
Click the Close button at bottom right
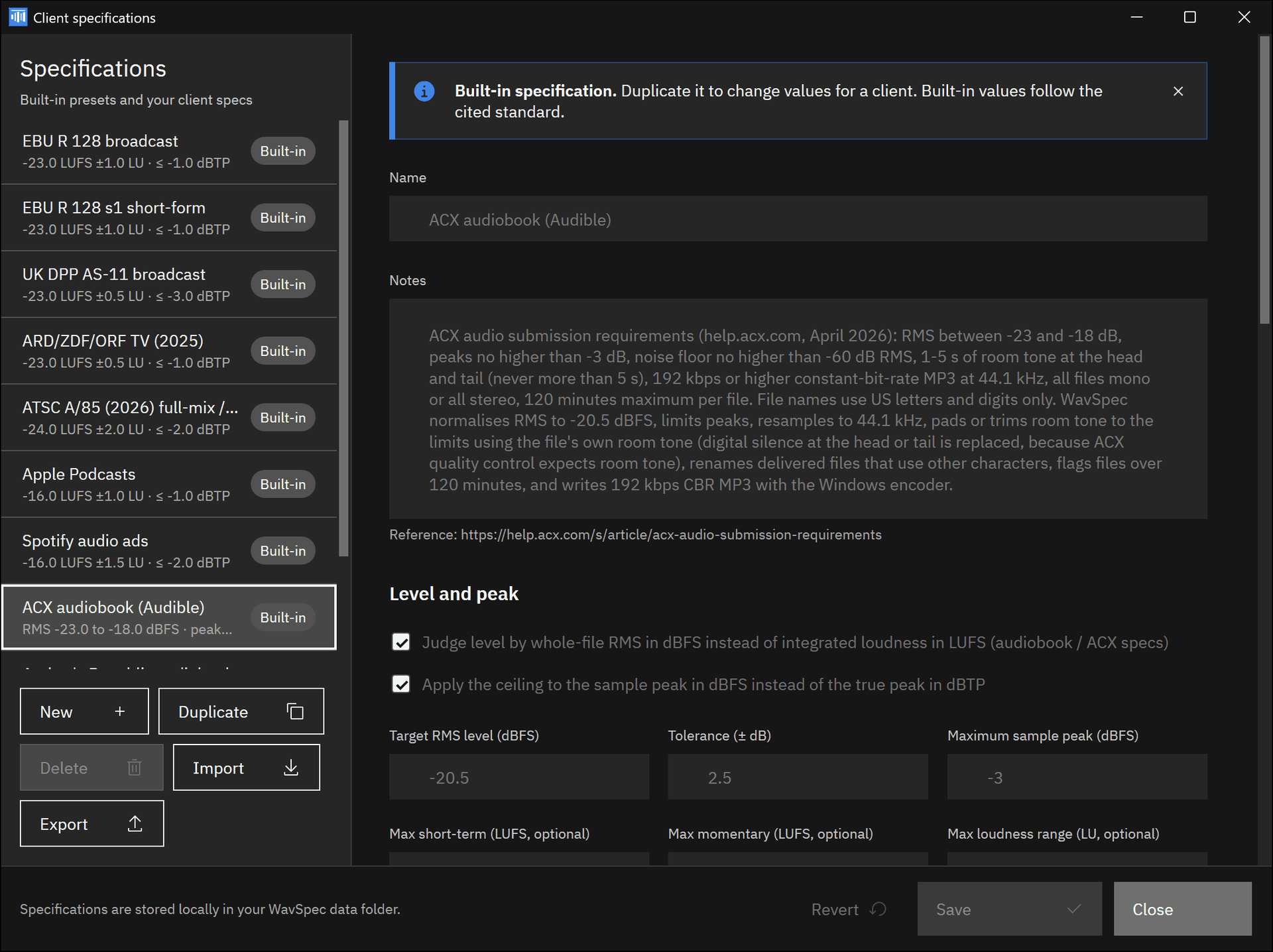pos(1182,909)
